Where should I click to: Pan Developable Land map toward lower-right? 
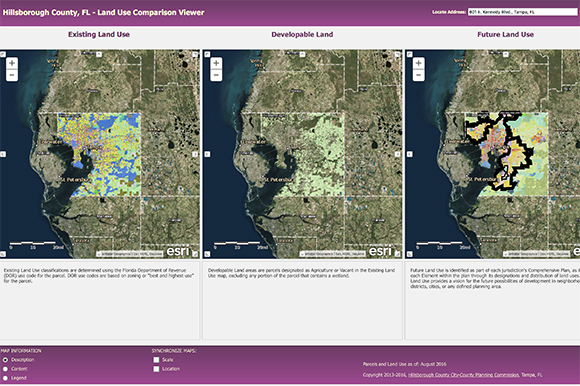click(x=398, y=254)
